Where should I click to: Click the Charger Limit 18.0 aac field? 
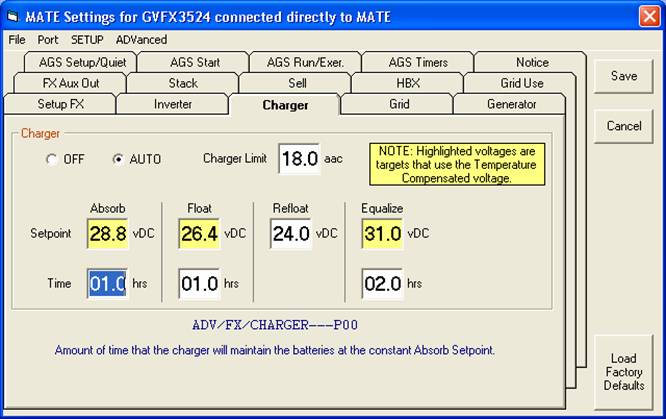point(299,159)
